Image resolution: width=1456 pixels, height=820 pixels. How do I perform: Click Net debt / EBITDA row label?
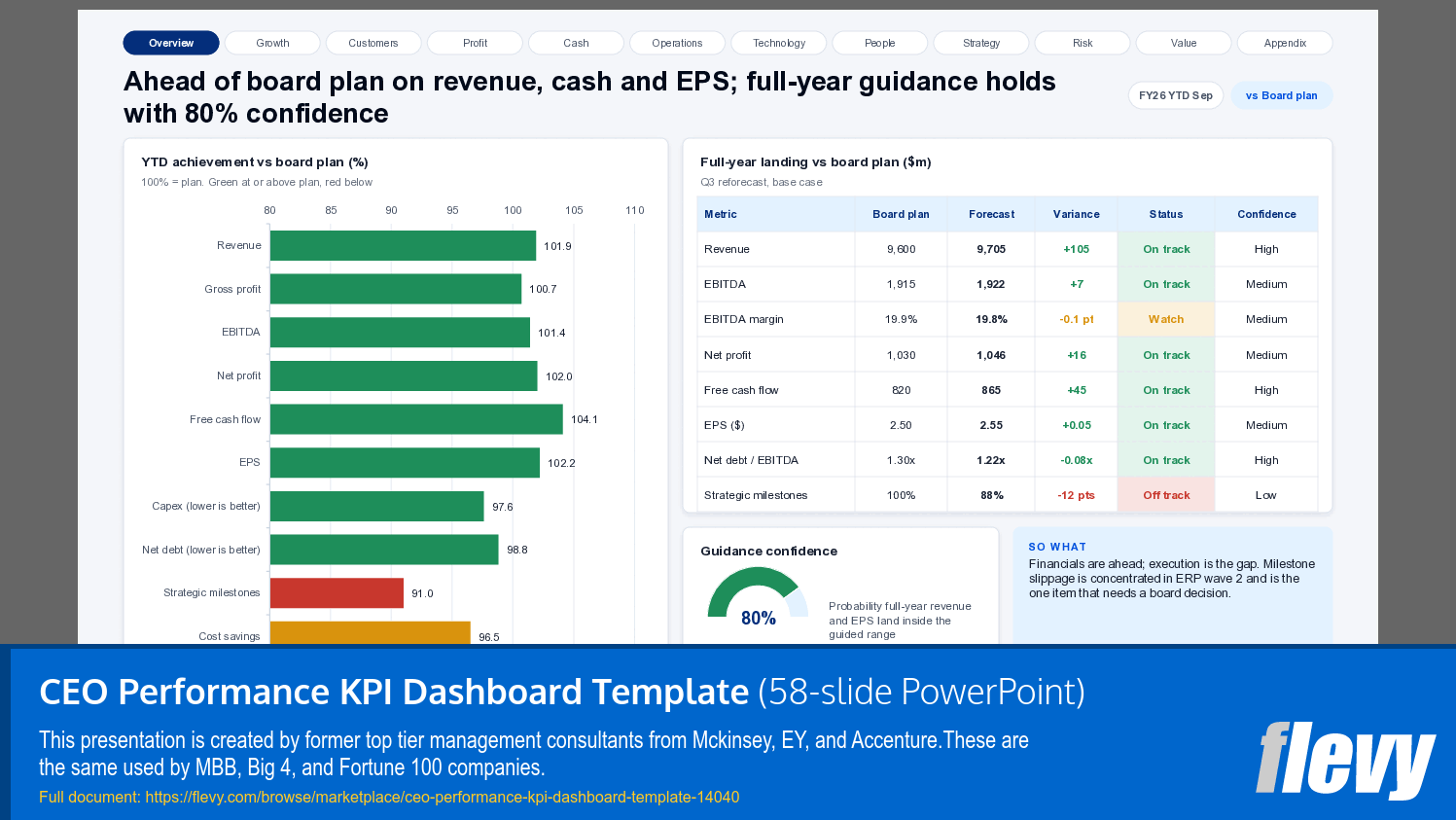tap(751, 460)
